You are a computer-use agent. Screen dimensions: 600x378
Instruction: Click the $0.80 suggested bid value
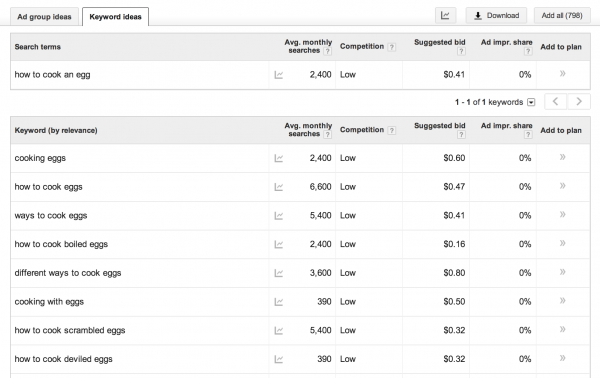pos(454,273)
